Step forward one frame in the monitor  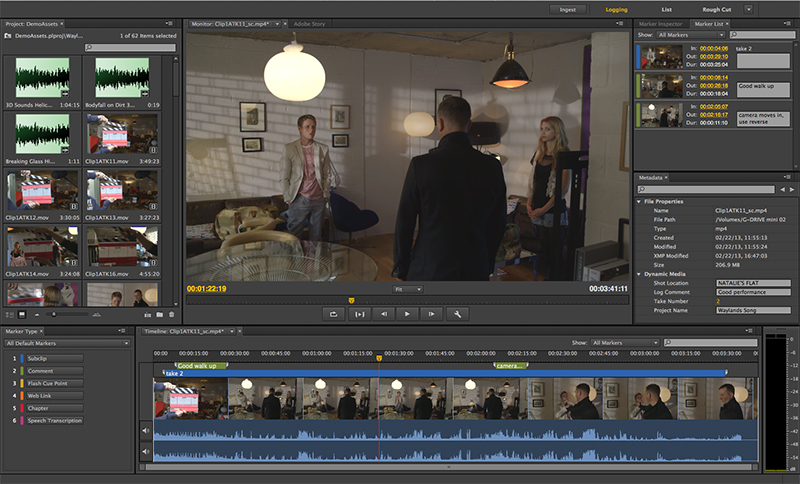click(431, 314)
